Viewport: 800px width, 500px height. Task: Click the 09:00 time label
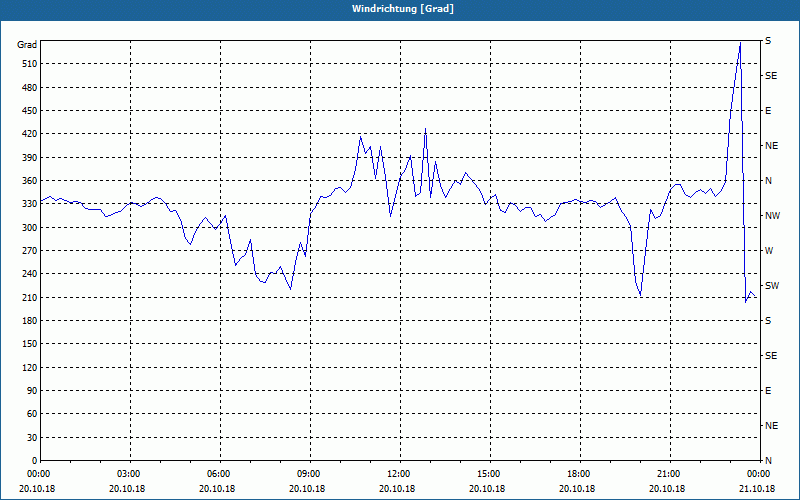pos(310,473)
